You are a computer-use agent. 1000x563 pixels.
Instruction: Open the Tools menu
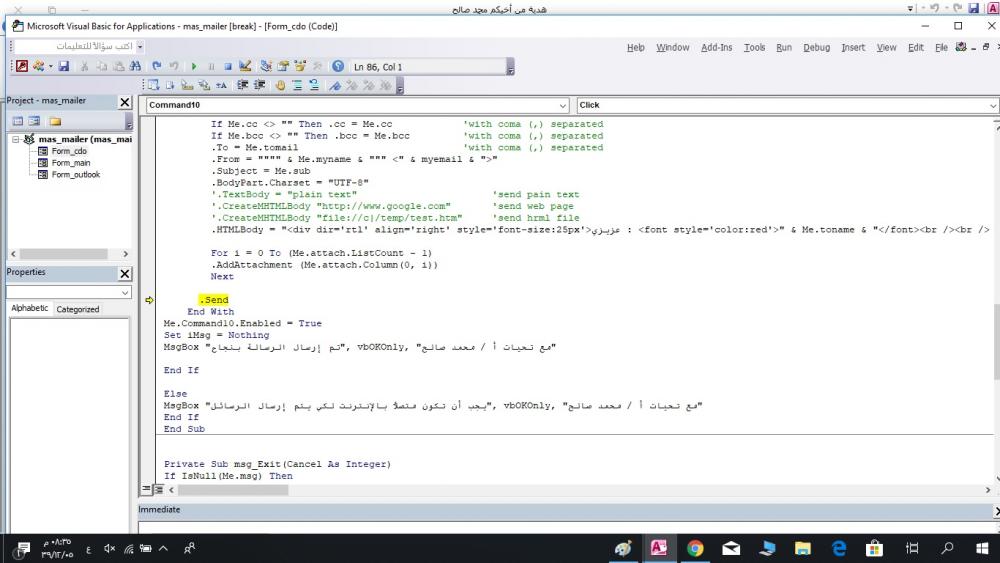754,47
